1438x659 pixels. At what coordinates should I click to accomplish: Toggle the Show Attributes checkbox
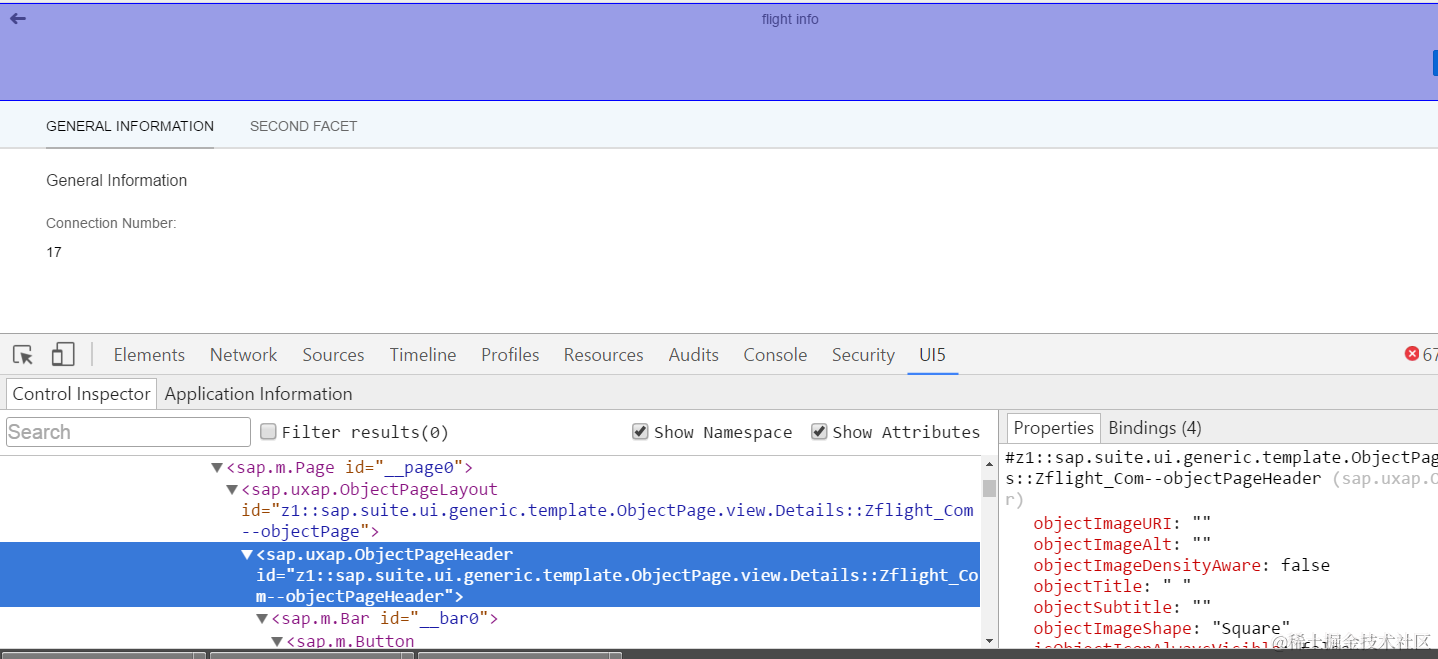pyautogui.click(x=819, y=432)
